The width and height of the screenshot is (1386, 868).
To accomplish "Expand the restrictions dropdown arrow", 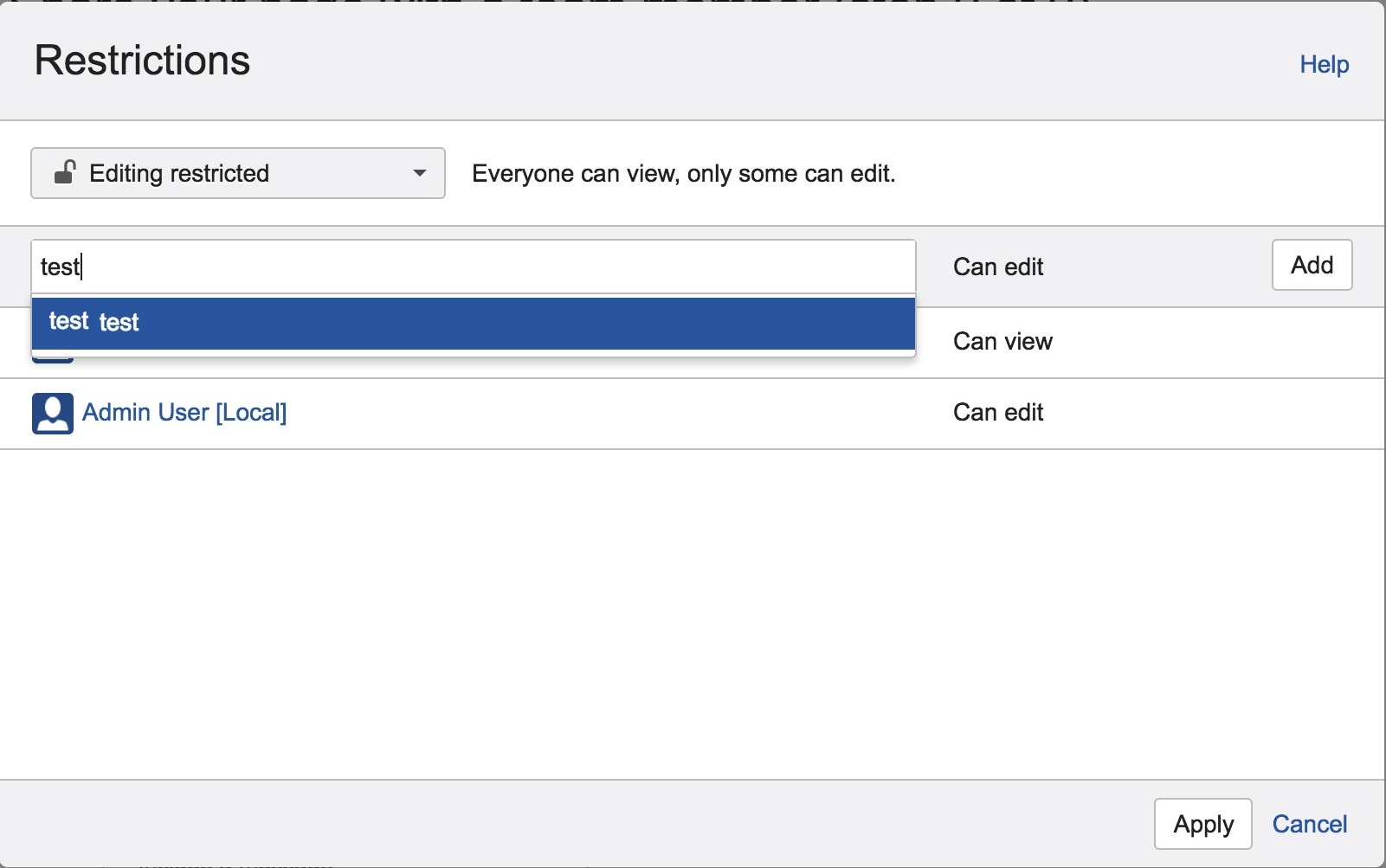I will coord(420,173).
